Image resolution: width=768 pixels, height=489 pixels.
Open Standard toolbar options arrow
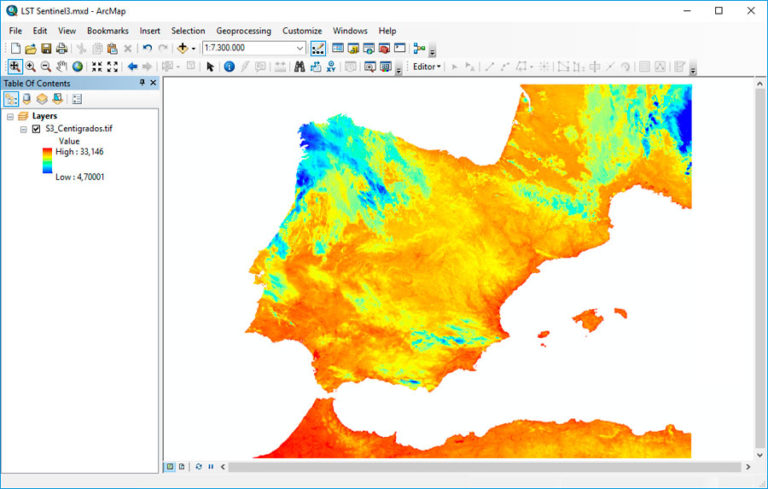point(432,51)
